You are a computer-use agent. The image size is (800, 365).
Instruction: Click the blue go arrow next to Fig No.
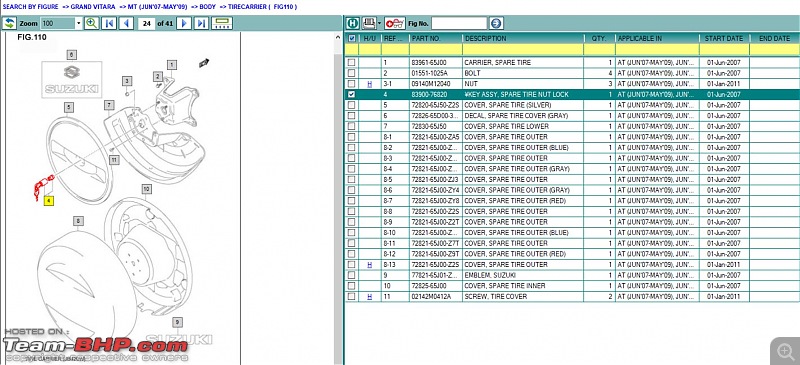496,23
